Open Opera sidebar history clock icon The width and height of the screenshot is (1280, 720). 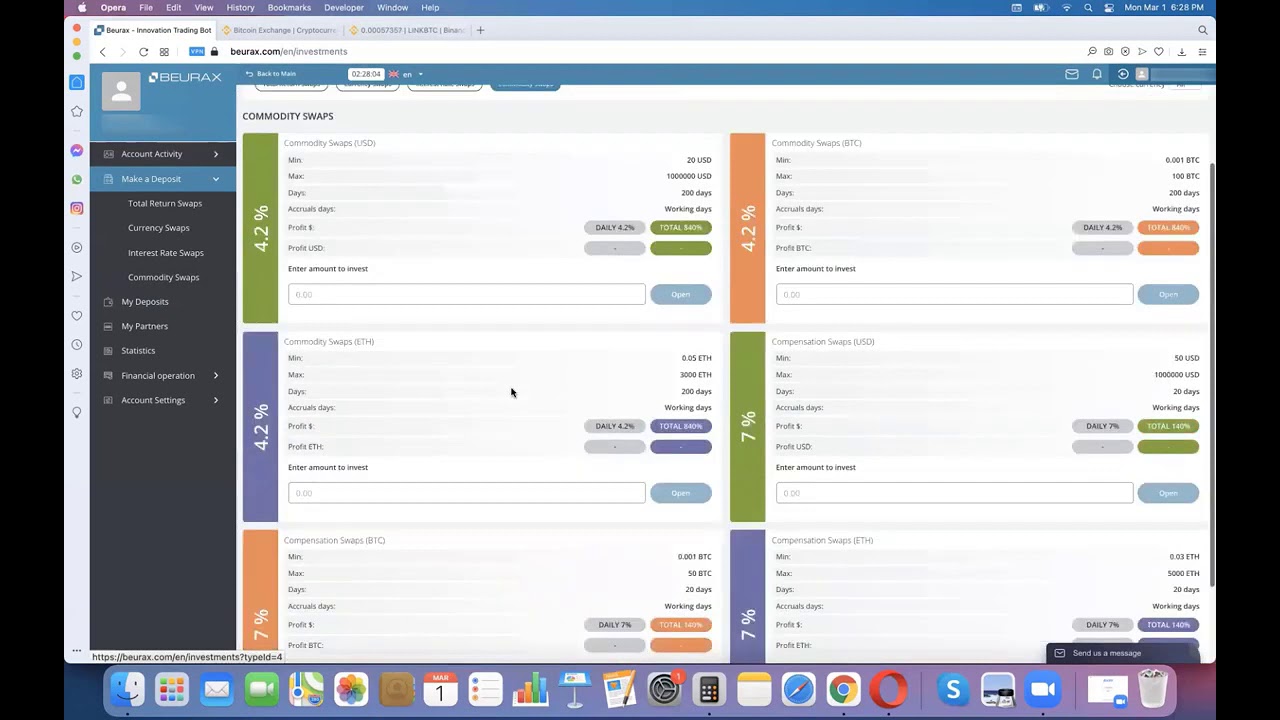pyautogui.click(x=77, y=345)
